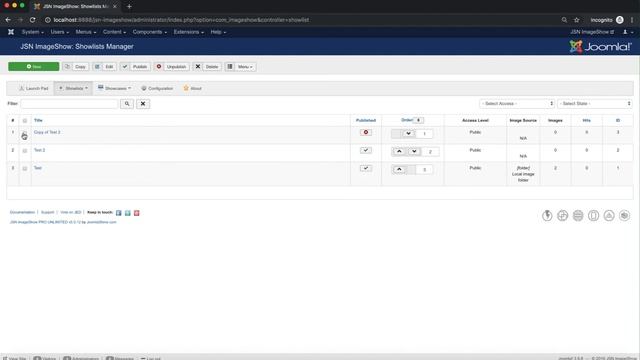Open the Components menu
This screenshot has height=360, width=640.
pyautogui.click(x=149, y=32)
